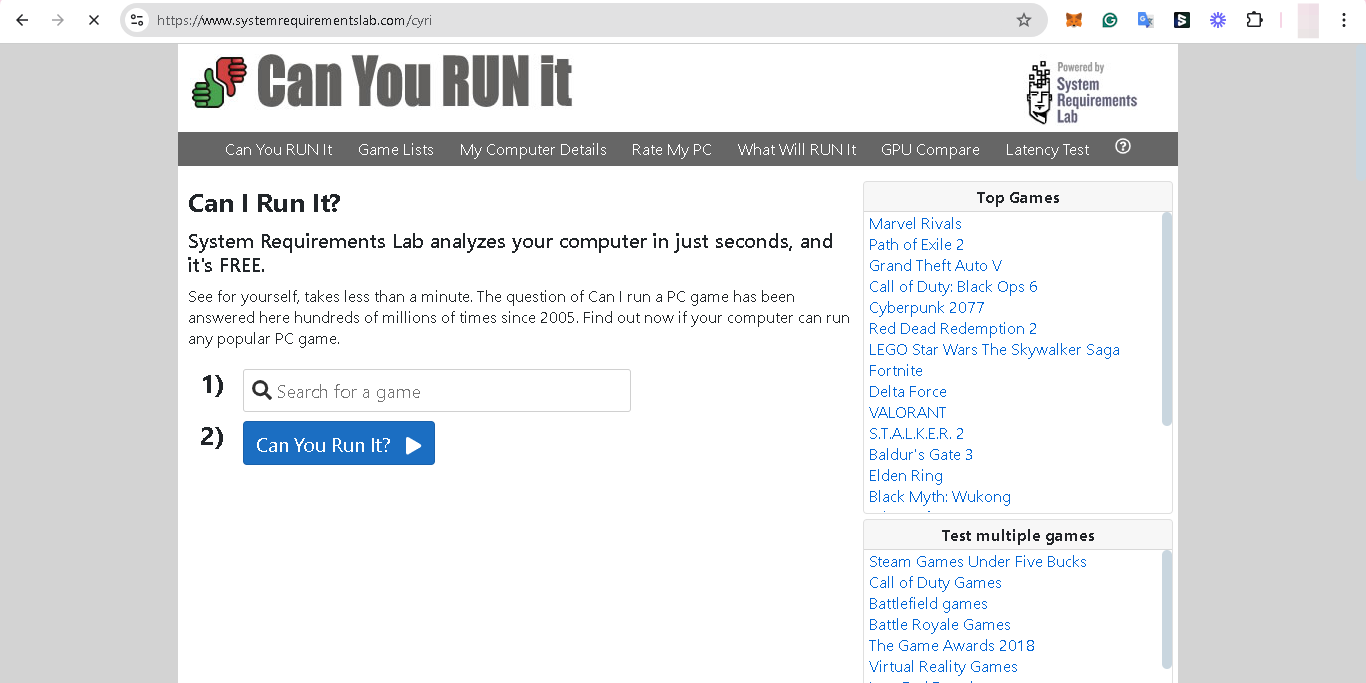Open the Extensions puzzle-piece menu

[x=1254, y=20]
